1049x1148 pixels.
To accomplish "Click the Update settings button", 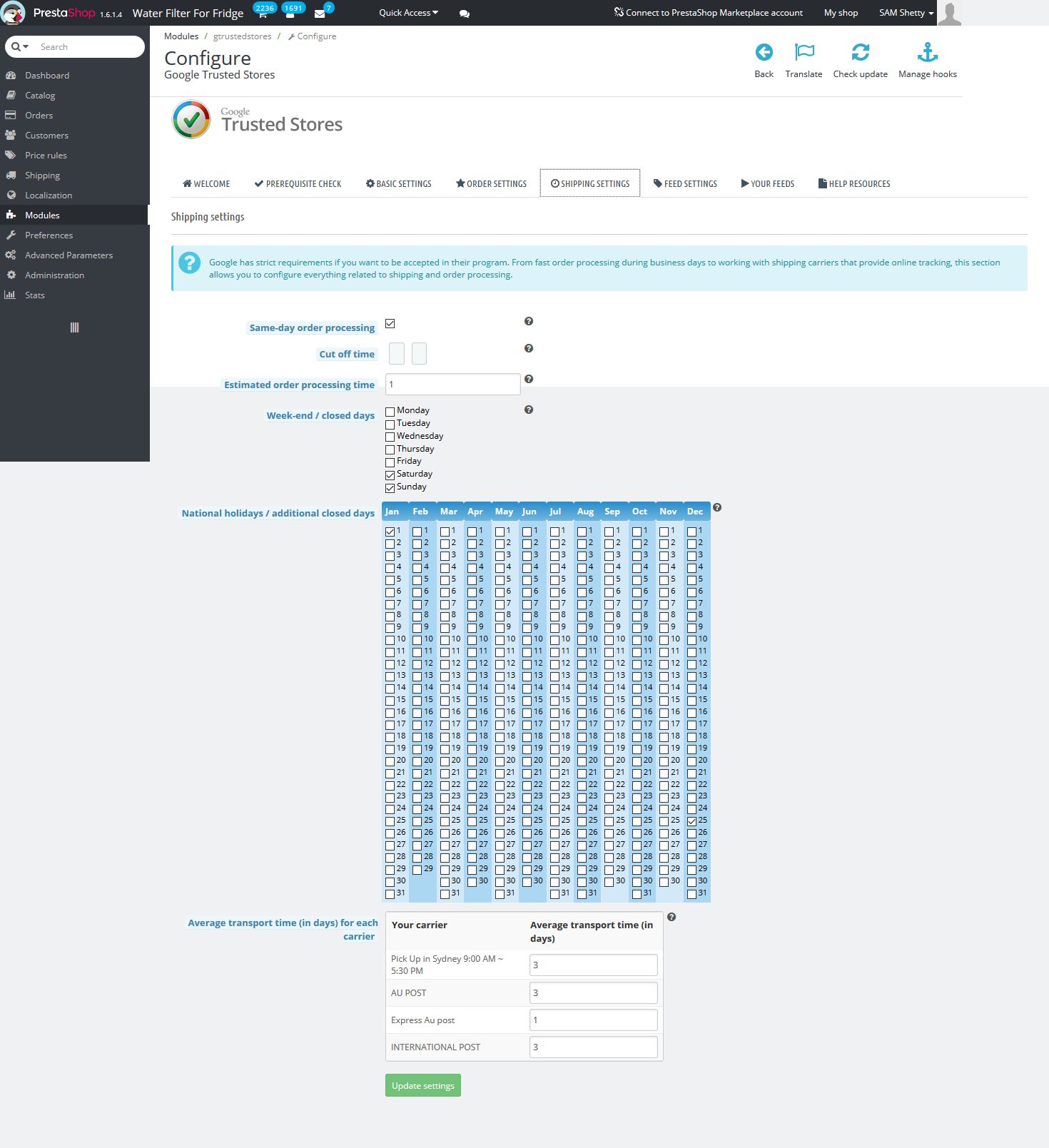I will (x=422, y=1085).
